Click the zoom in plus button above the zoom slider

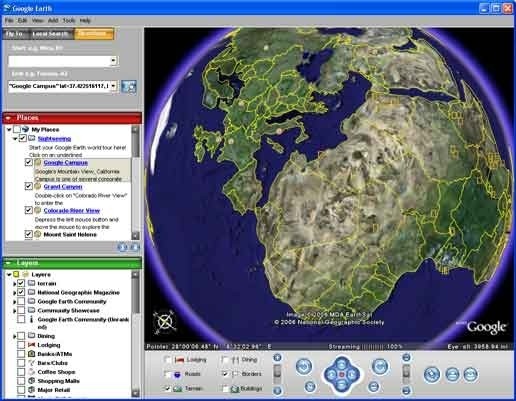click(277, 358)
